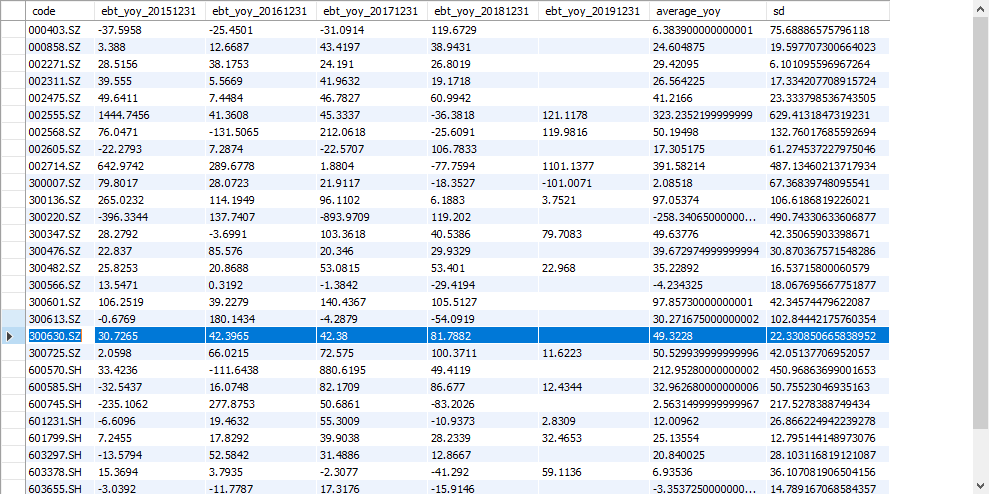989x494 pixels.
Task: Click the ebt_yoy_20191231 column header
Action: [x=594, y=11]
